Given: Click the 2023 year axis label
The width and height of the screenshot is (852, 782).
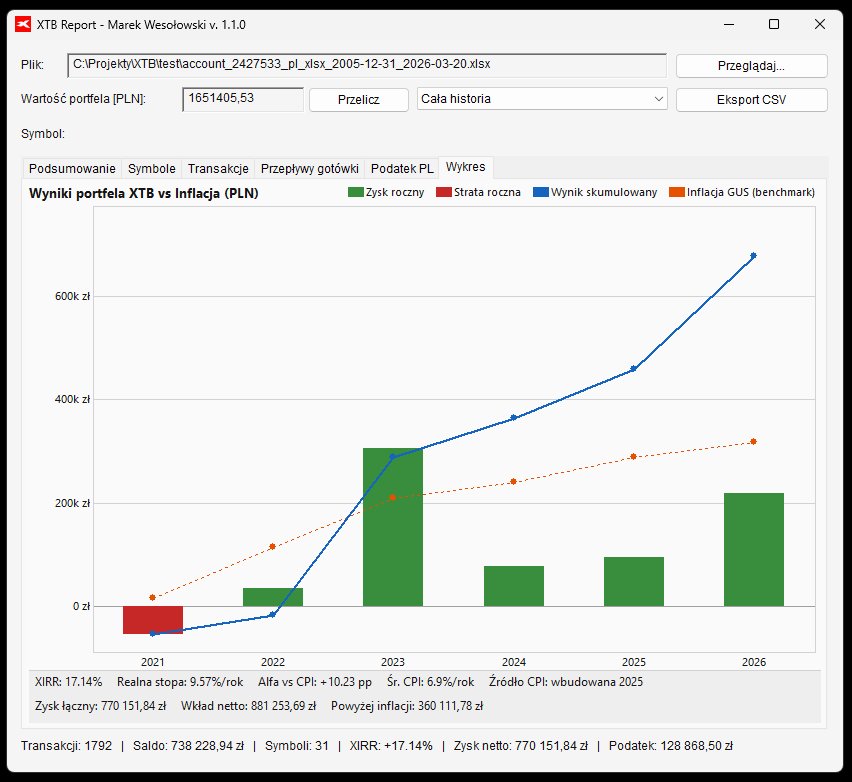Looking at the screenshot, I should coord(393,662).
